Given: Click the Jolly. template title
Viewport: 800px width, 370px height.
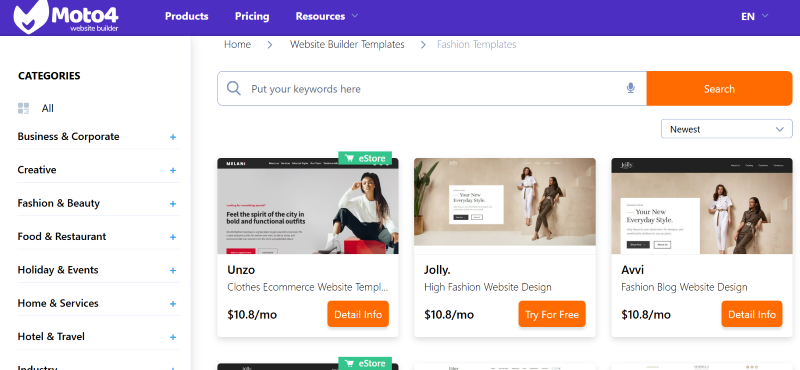Looking at the screenshot, I should point(437,269).
